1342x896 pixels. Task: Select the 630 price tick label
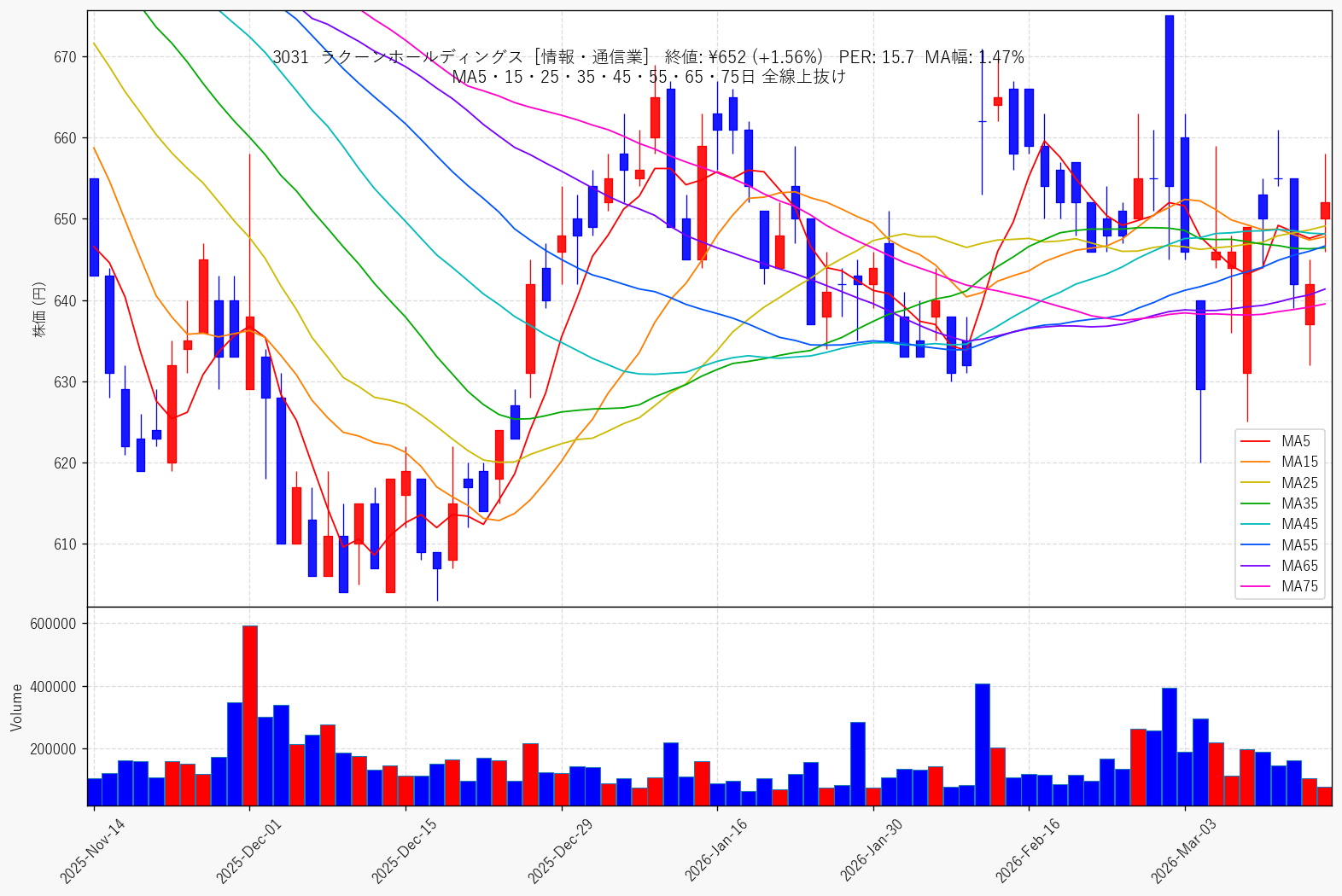pos(65,382)
